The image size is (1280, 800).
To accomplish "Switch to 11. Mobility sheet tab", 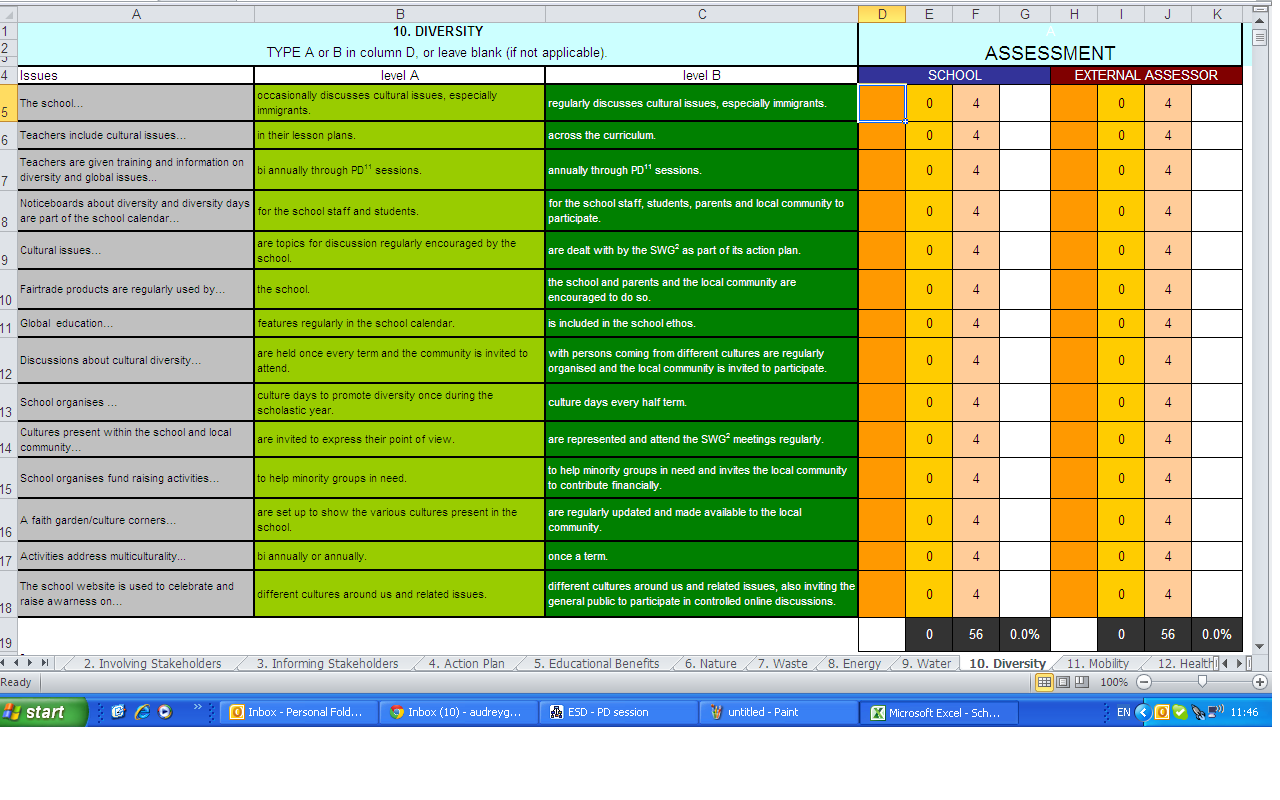I will (1097, 663).
